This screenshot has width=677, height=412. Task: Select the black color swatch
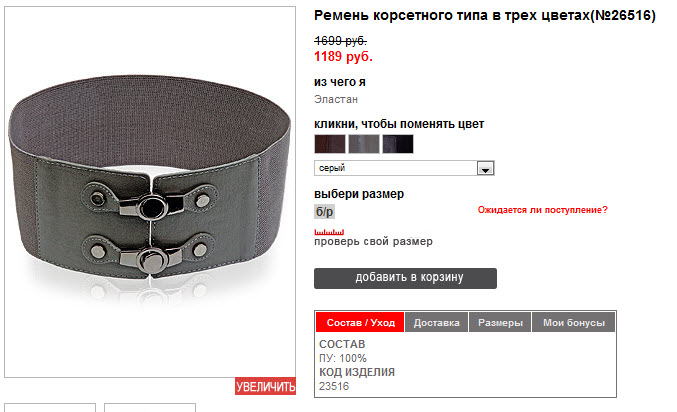tap(398, 144)
